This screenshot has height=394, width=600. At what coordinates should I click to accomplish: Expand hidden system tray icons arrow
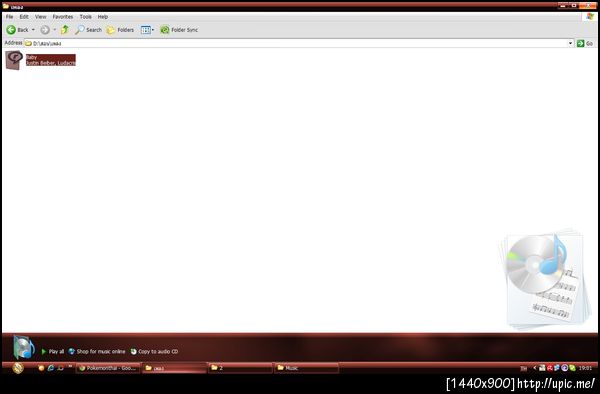535,368
